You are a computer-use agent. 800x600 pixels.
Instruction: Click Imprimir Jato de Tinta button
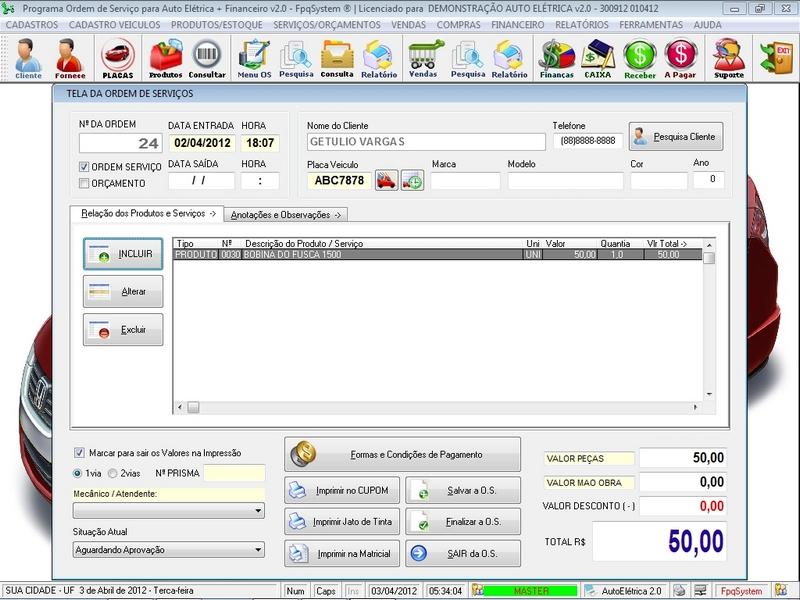[x=342, y=522]
